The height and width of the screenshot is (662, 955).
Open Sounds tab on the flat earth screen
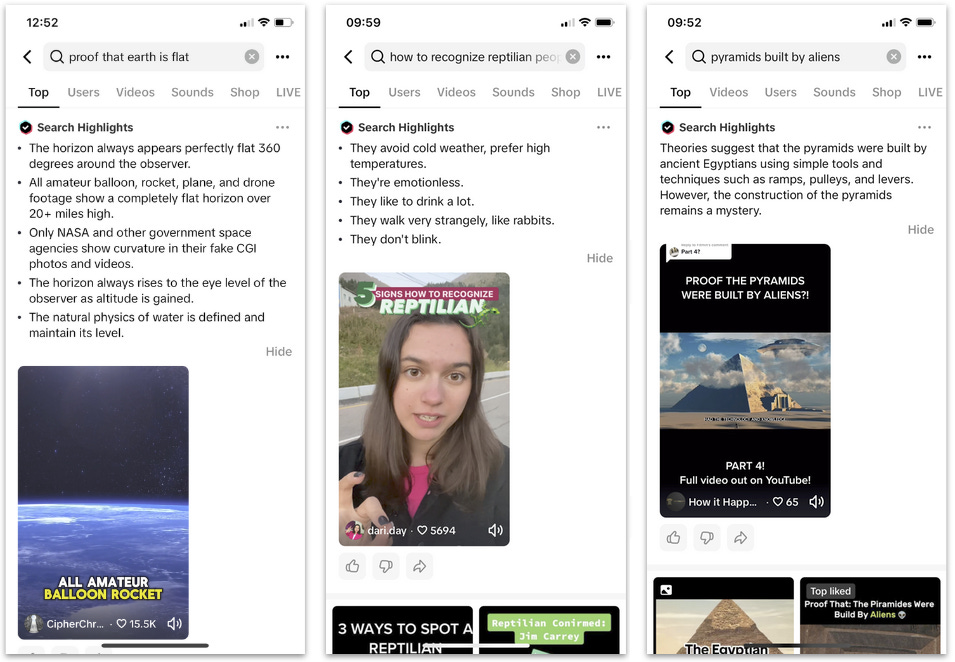tap(192, 92)
